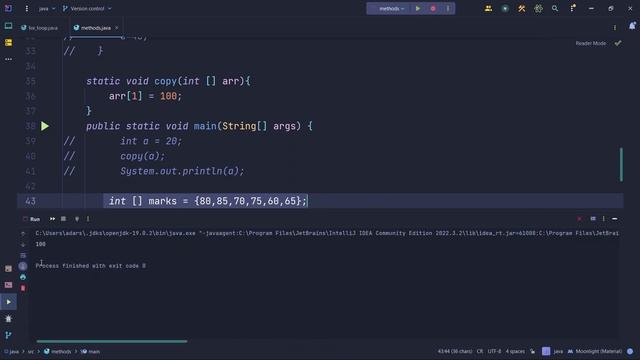Open the Terminal tool window icon

8,285
